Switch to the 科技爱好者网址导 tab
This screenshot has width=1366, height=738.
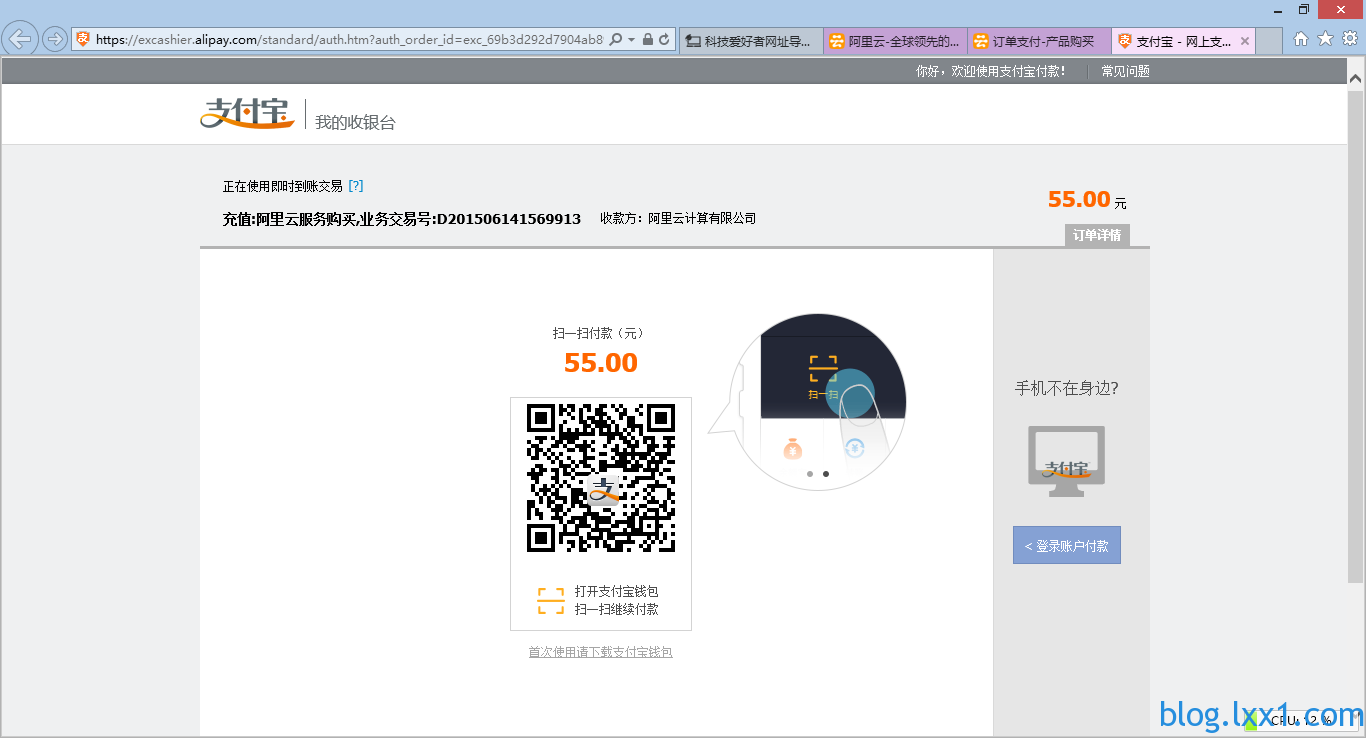(x=751, y=41)
